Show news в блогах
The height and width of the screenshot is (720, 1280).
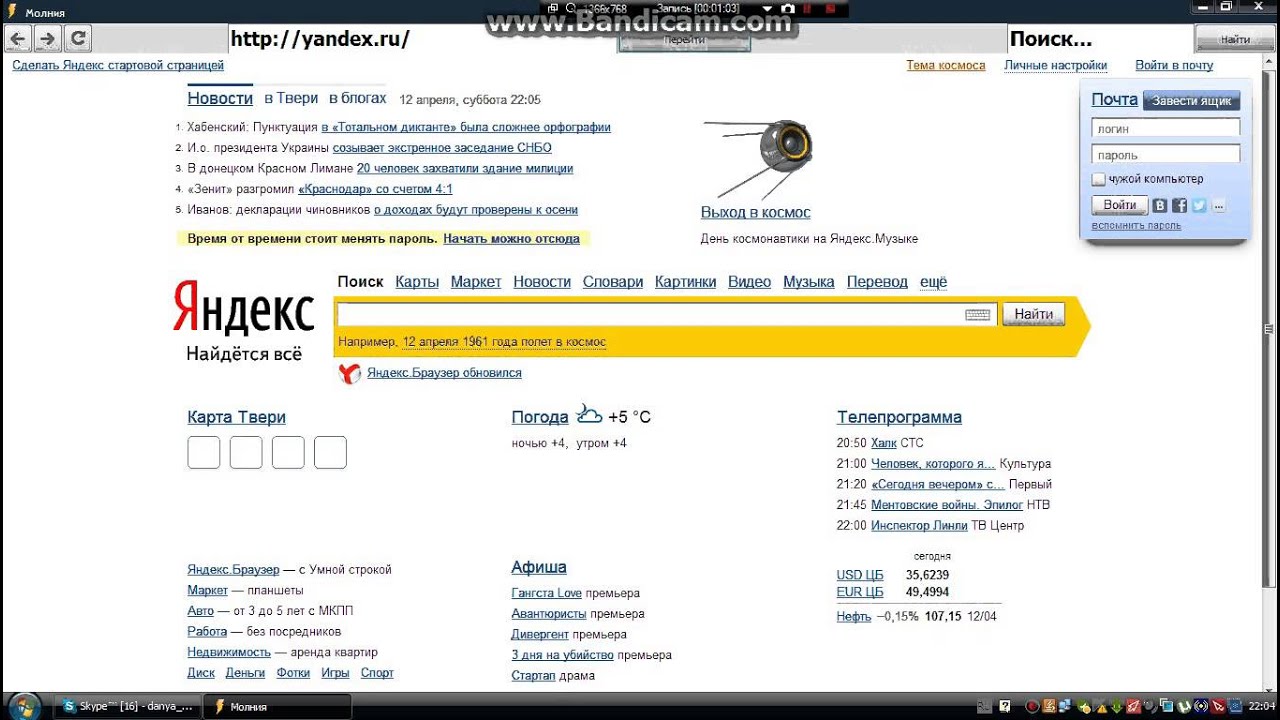tap(358, 98)
